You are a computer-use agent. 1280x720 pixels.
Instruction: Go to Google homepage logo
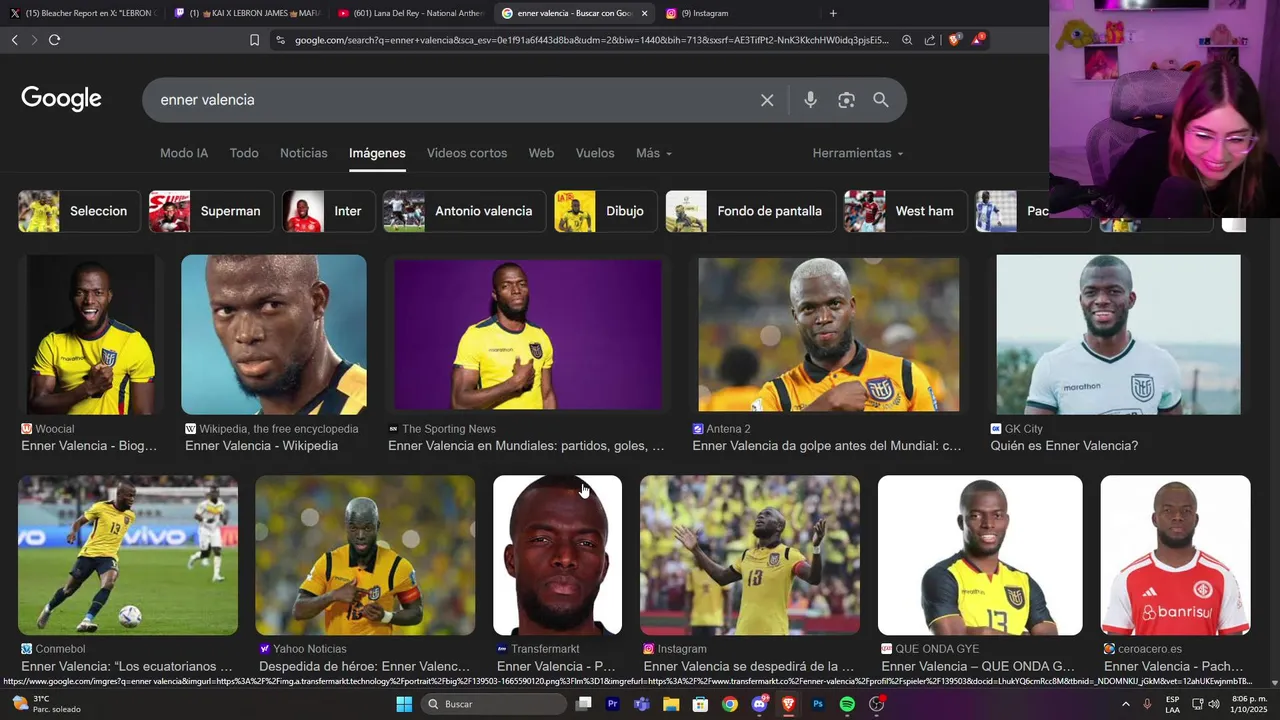61,99
